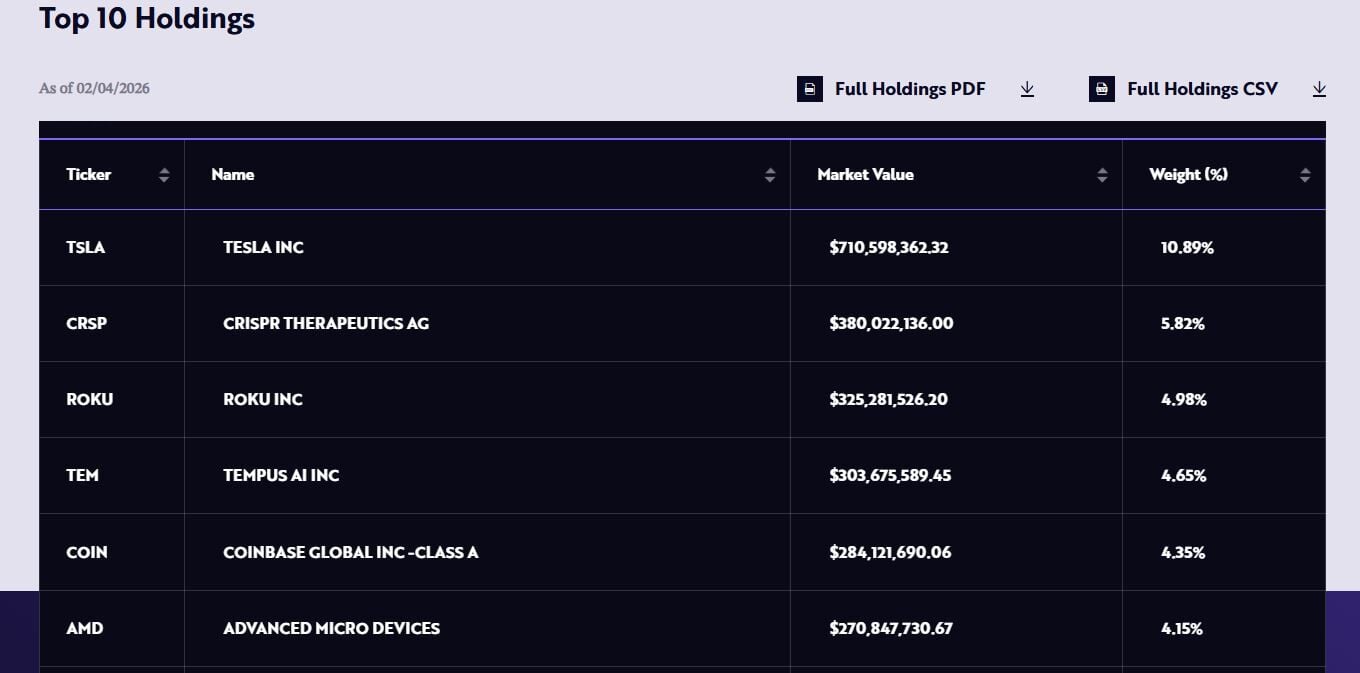Sort table by Ticker column arrows
Image resolution: width=1360 pixels, height=673 pixels.
pos(164,175)
